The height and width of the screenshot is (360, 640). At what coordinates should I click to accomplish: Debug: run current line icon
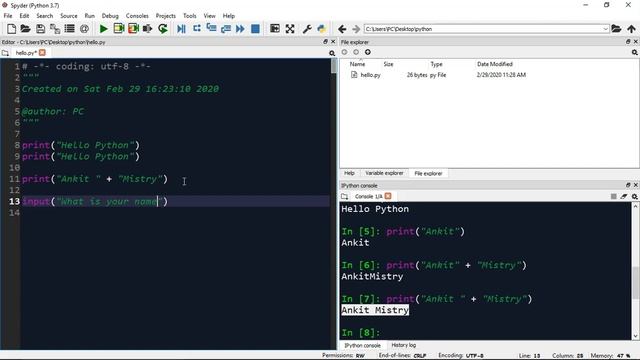point(197,29)
